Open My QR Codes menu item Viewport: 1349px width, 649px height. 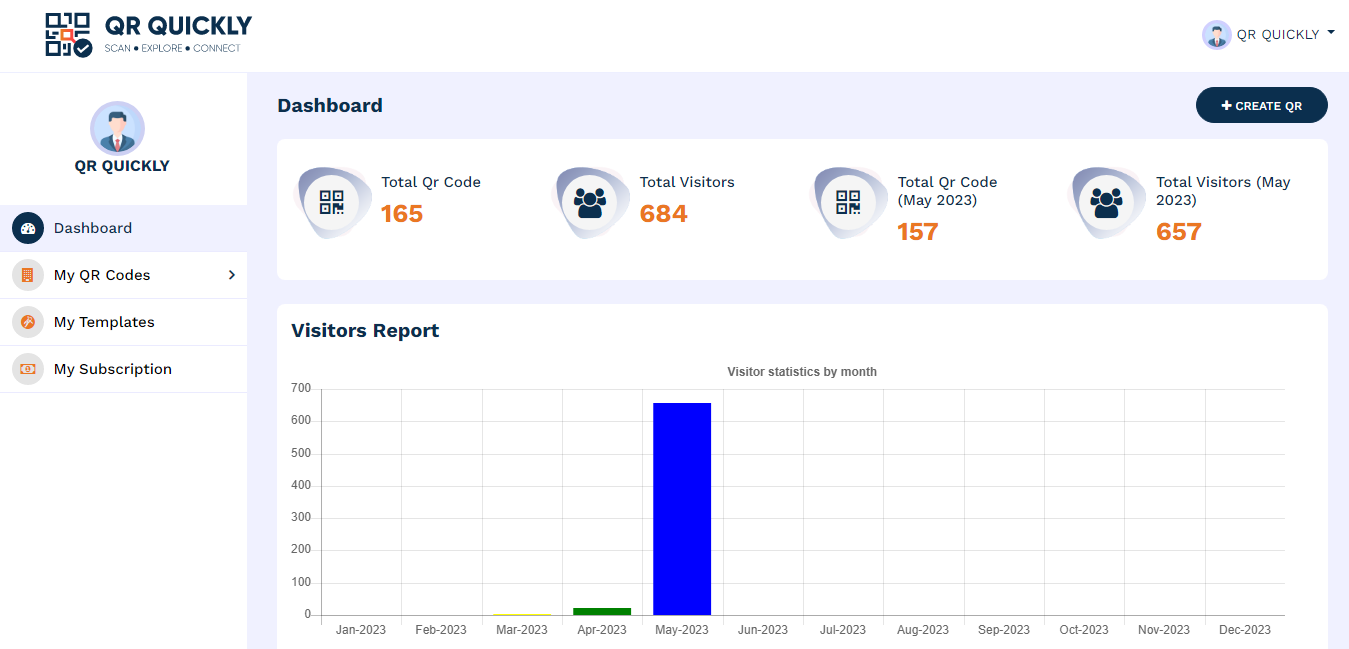point(123,275)
